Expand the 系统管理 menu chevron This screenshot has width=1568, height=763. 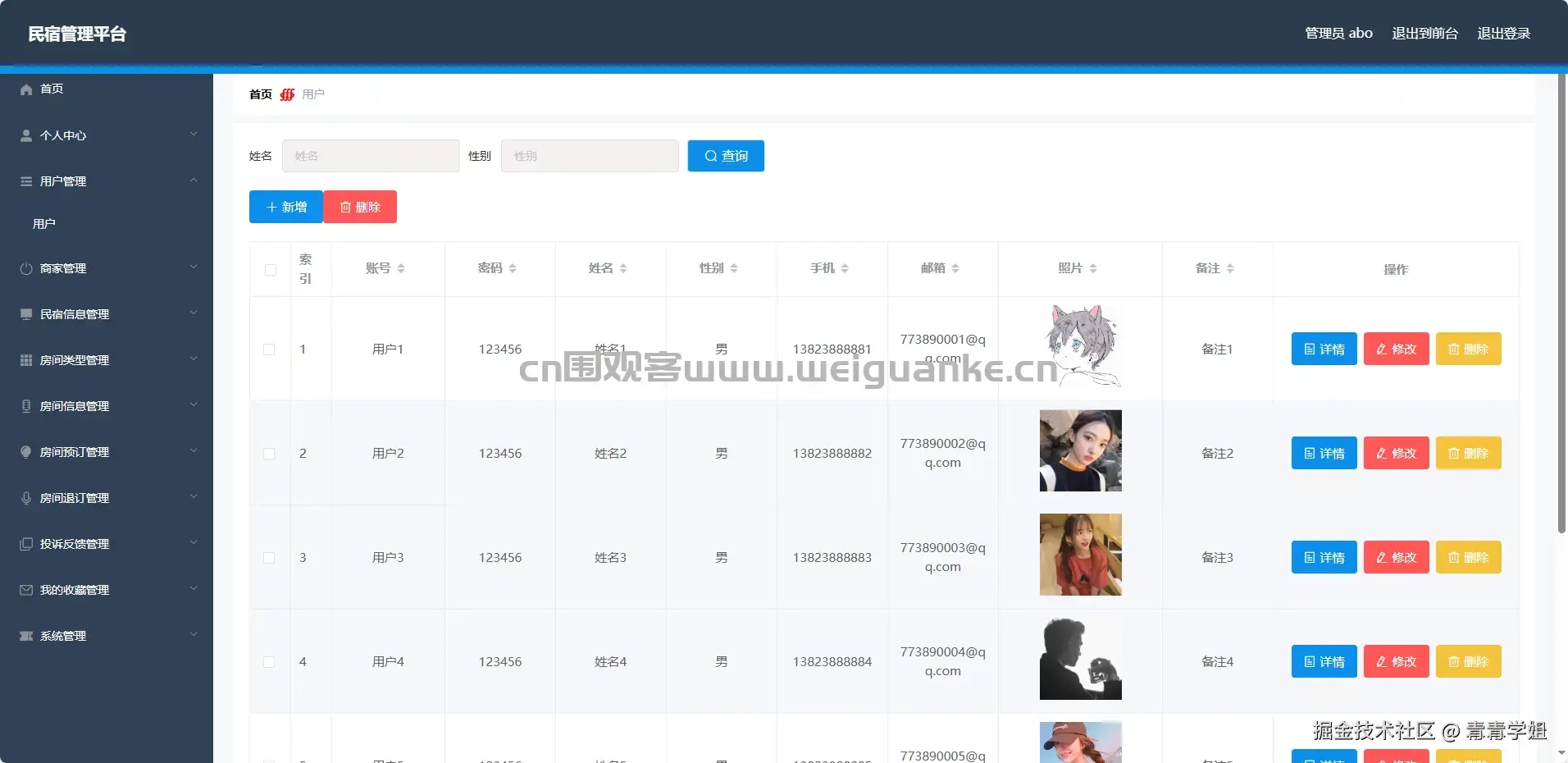tap(194, 635)
